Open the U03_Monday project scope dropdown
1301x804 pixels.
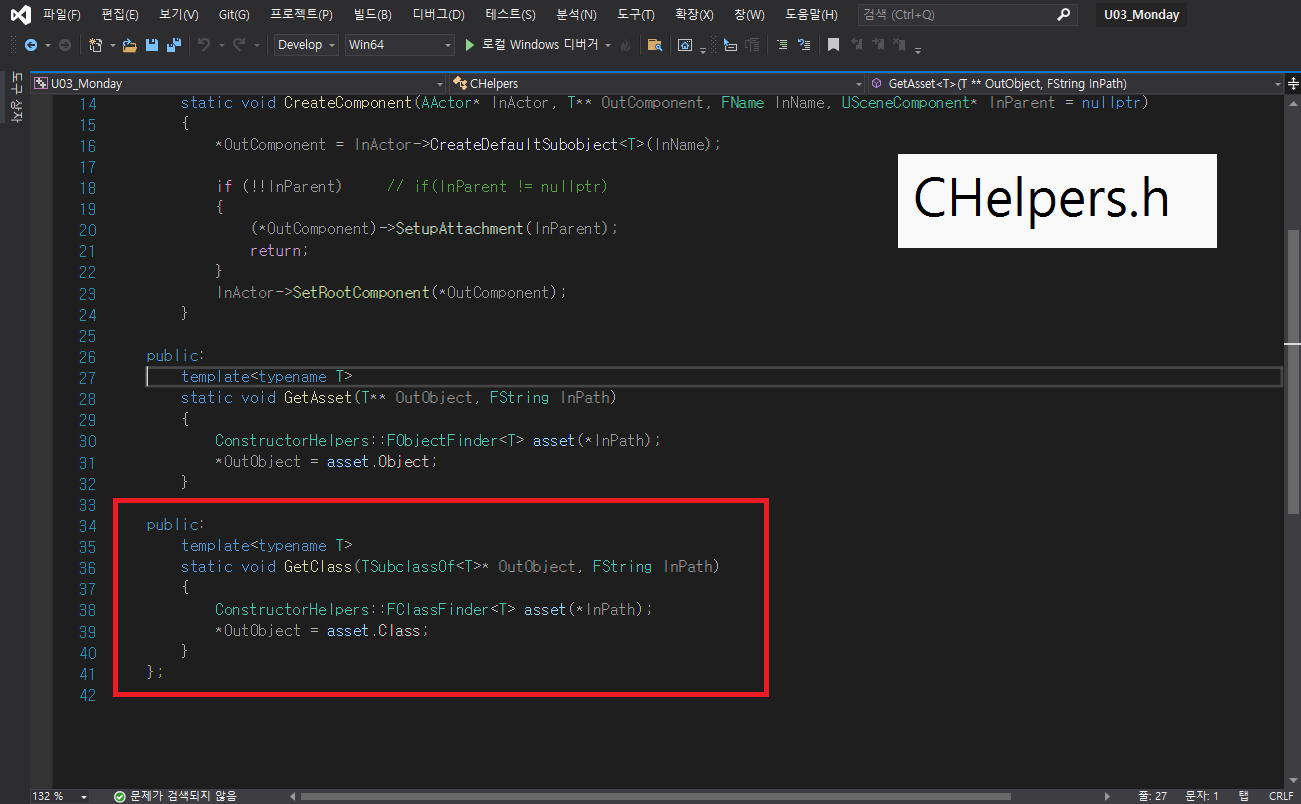pos(238,84)
